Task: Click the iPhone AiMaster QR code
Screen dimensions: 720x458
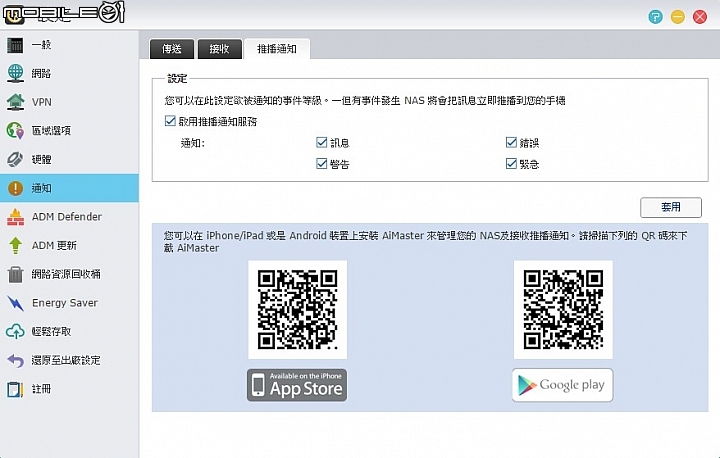Action: 298,310
